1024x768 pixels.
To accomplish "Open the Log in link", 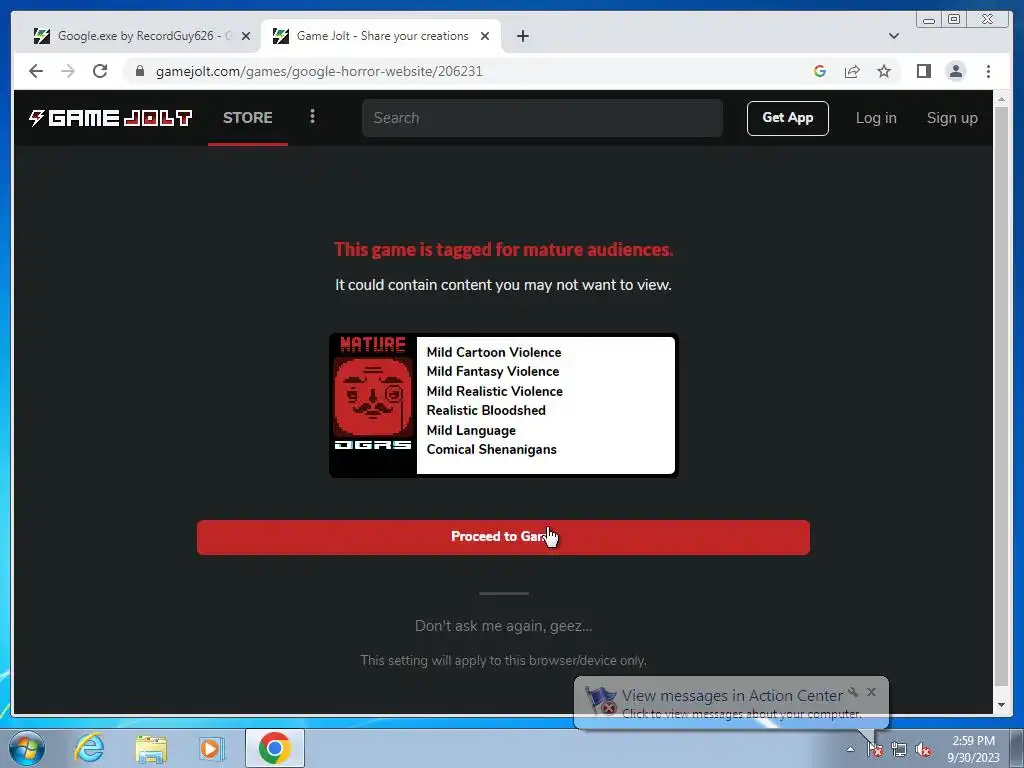I will coord(876,118).
